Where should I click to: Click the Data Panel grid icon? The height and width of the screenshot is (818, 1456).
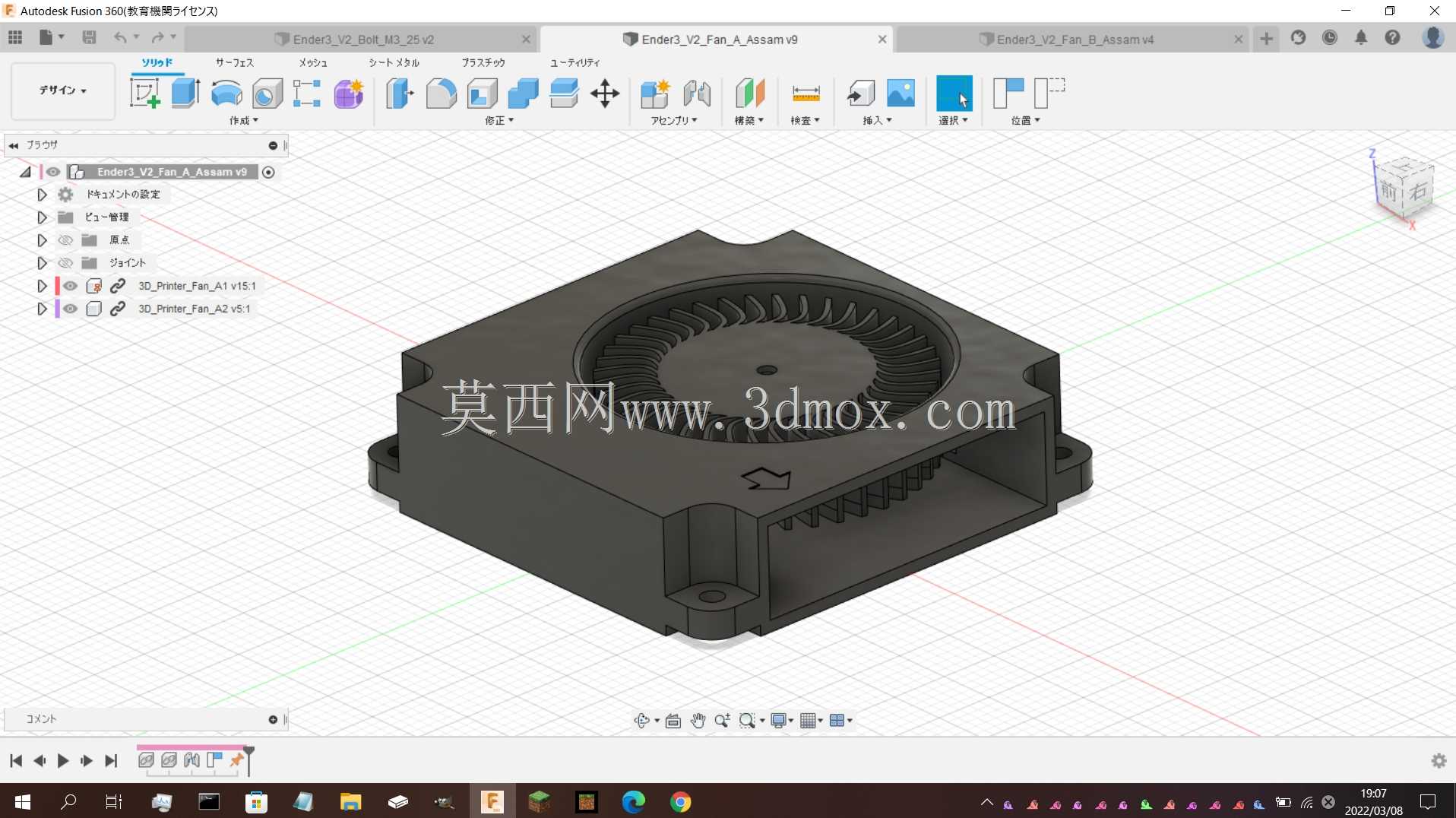(15, 37)
